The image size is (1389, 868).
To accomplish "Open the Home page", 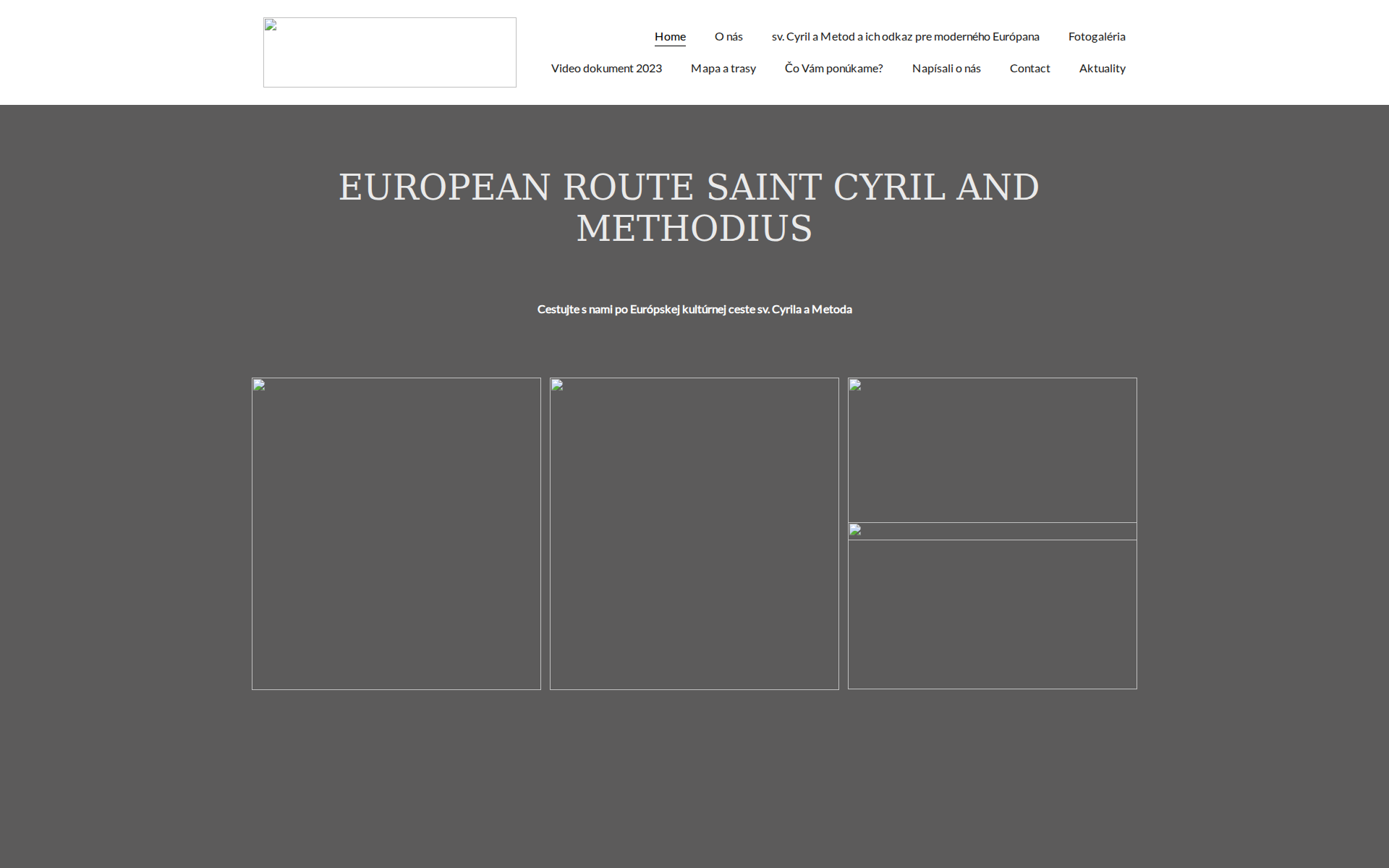I will coord(670,36).
